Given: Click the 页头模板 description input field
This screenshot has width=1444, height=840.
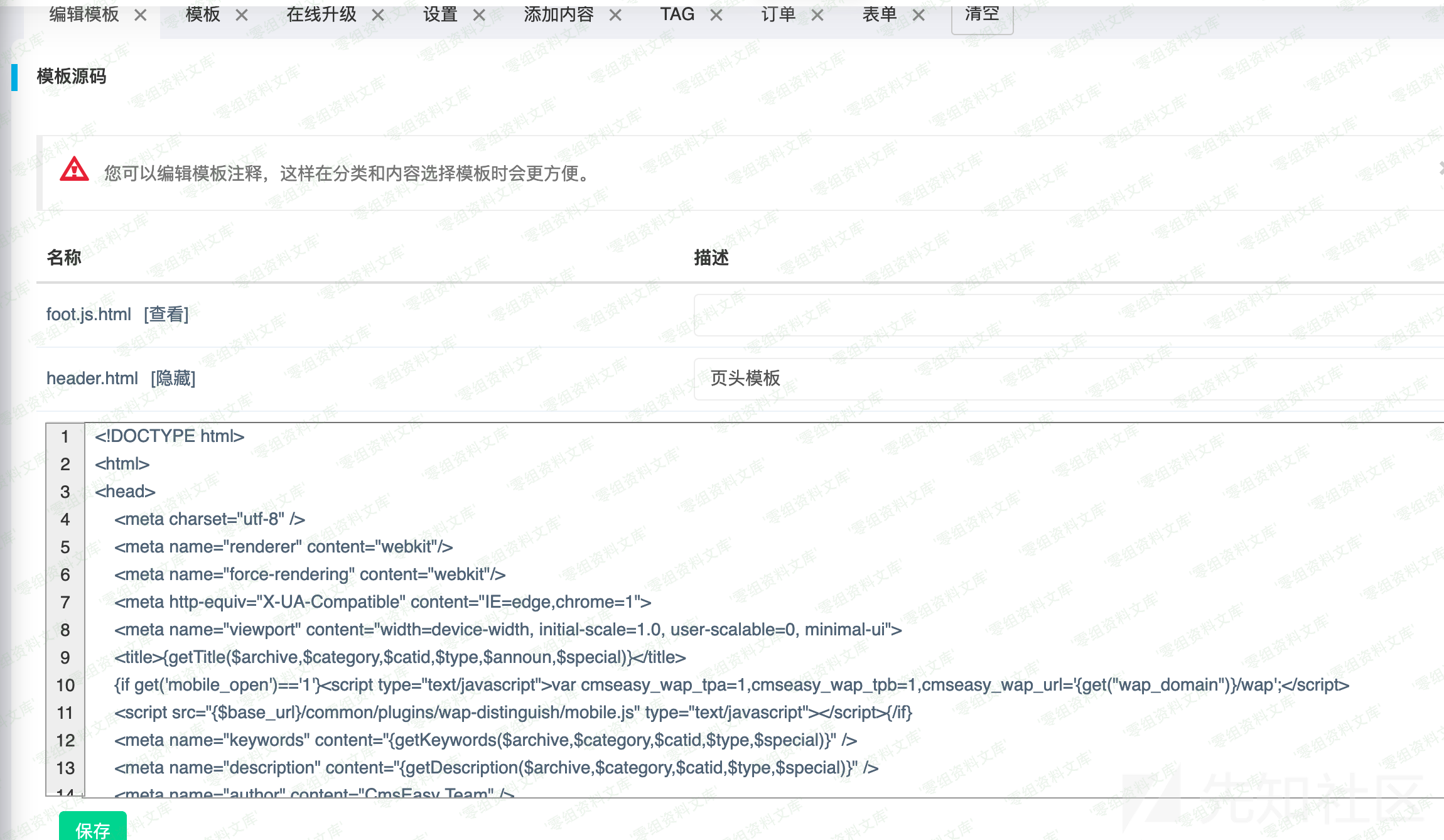Looking at the screenshot, I should point(1067,379).
